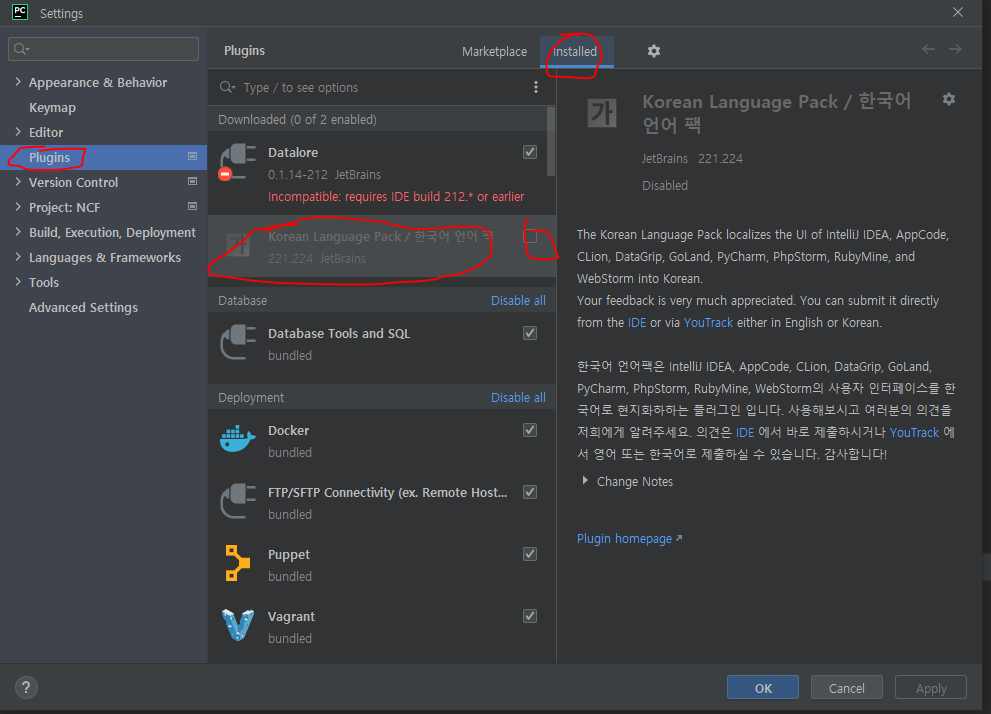This screenshot has width=991, height=714.
Task: Expand the Change Notes section
Action: pos(585,481)
